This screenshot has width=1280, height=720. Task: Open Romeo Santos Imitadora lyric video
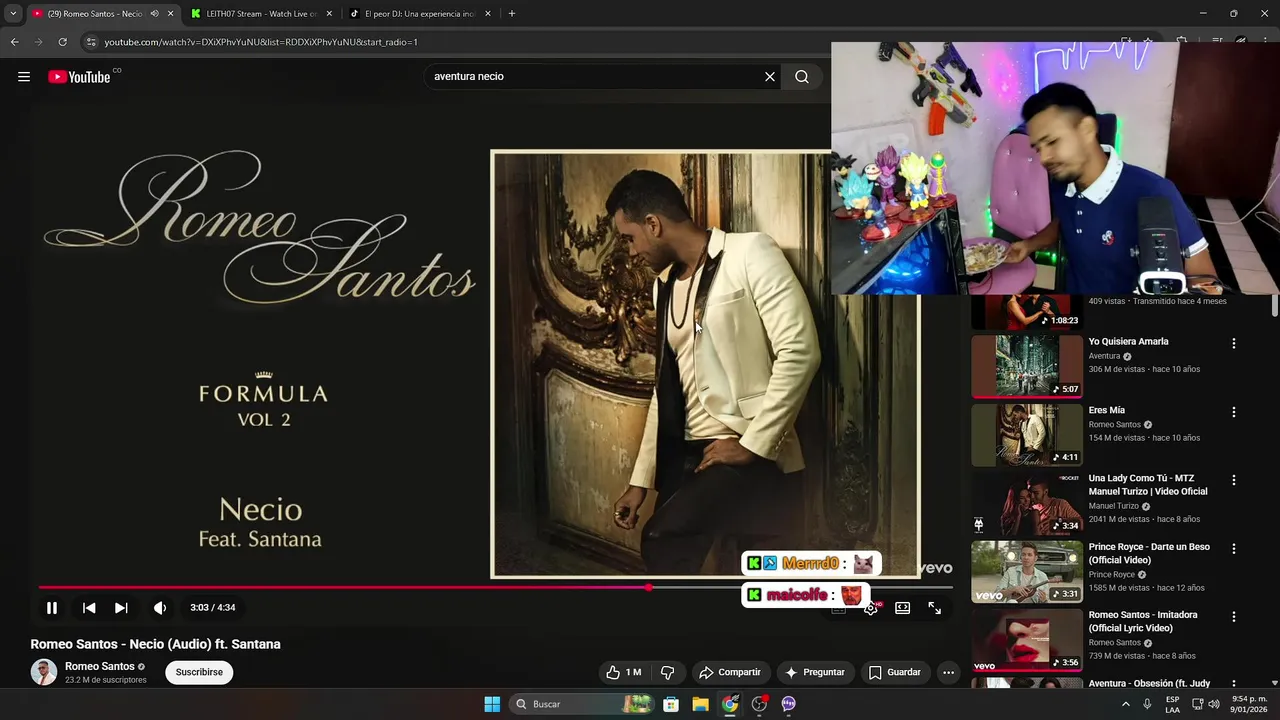(1027, 640)
